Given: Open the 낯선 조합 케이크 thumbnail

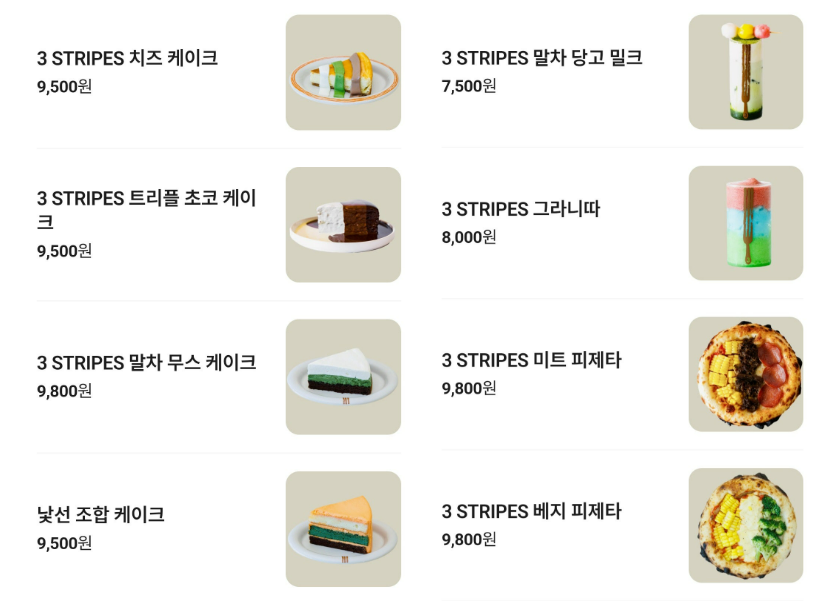Looking at the screenshot, I should pyautogui.click(x=343, y=529).
